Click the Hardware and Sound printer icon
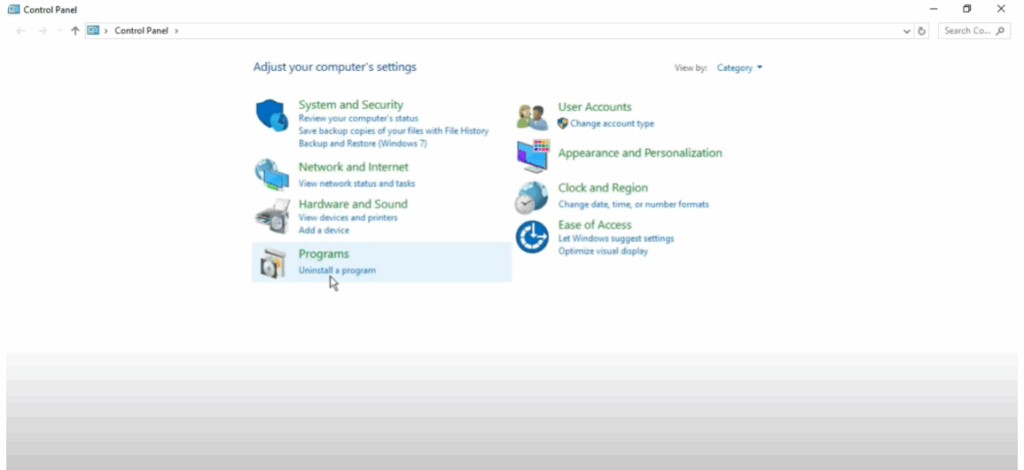The width and height of the screenshot is (1024, 470). [x=271, y=215]
